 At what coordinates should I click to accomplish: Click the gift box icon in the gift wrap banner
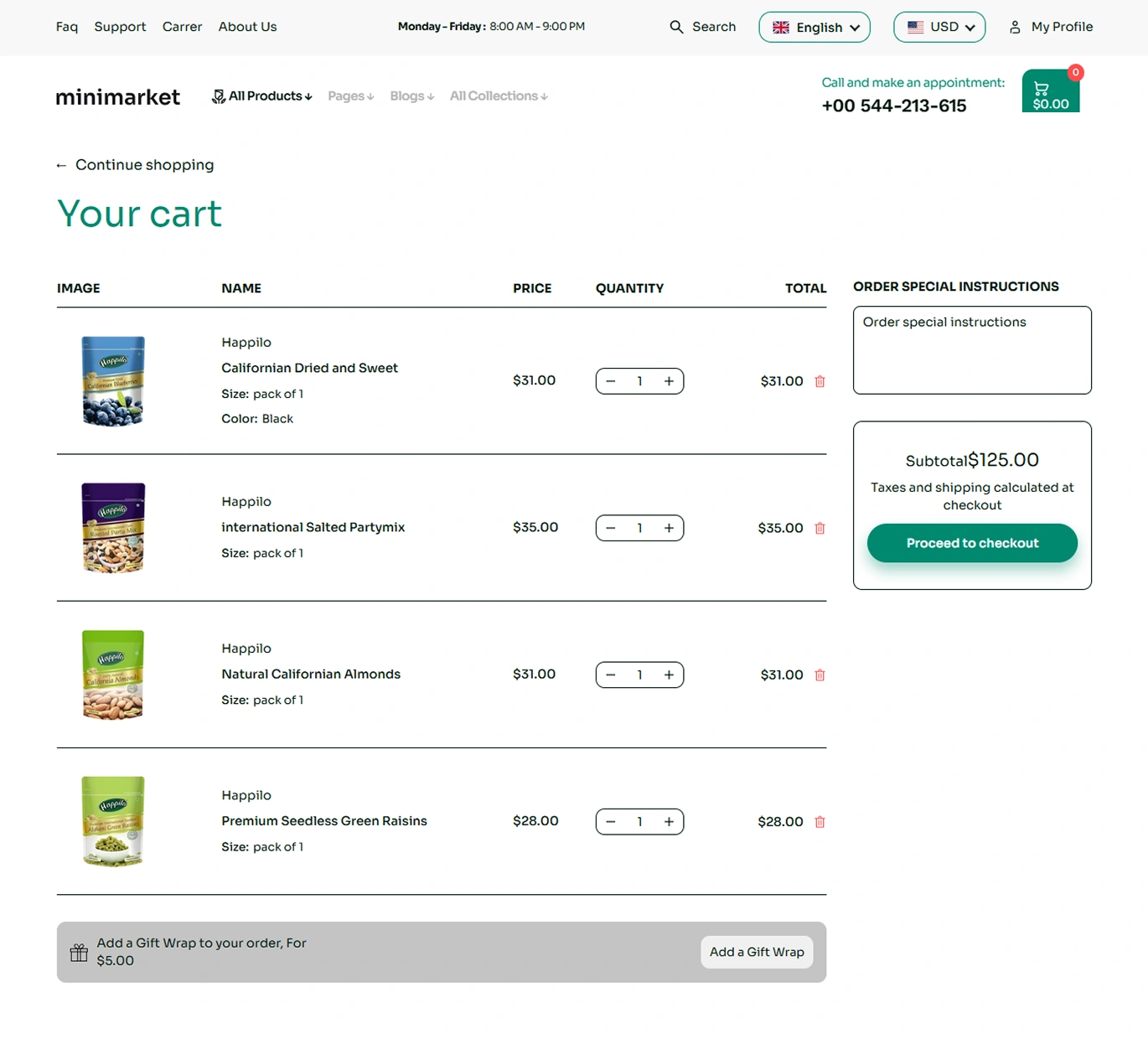coord(79,952)
